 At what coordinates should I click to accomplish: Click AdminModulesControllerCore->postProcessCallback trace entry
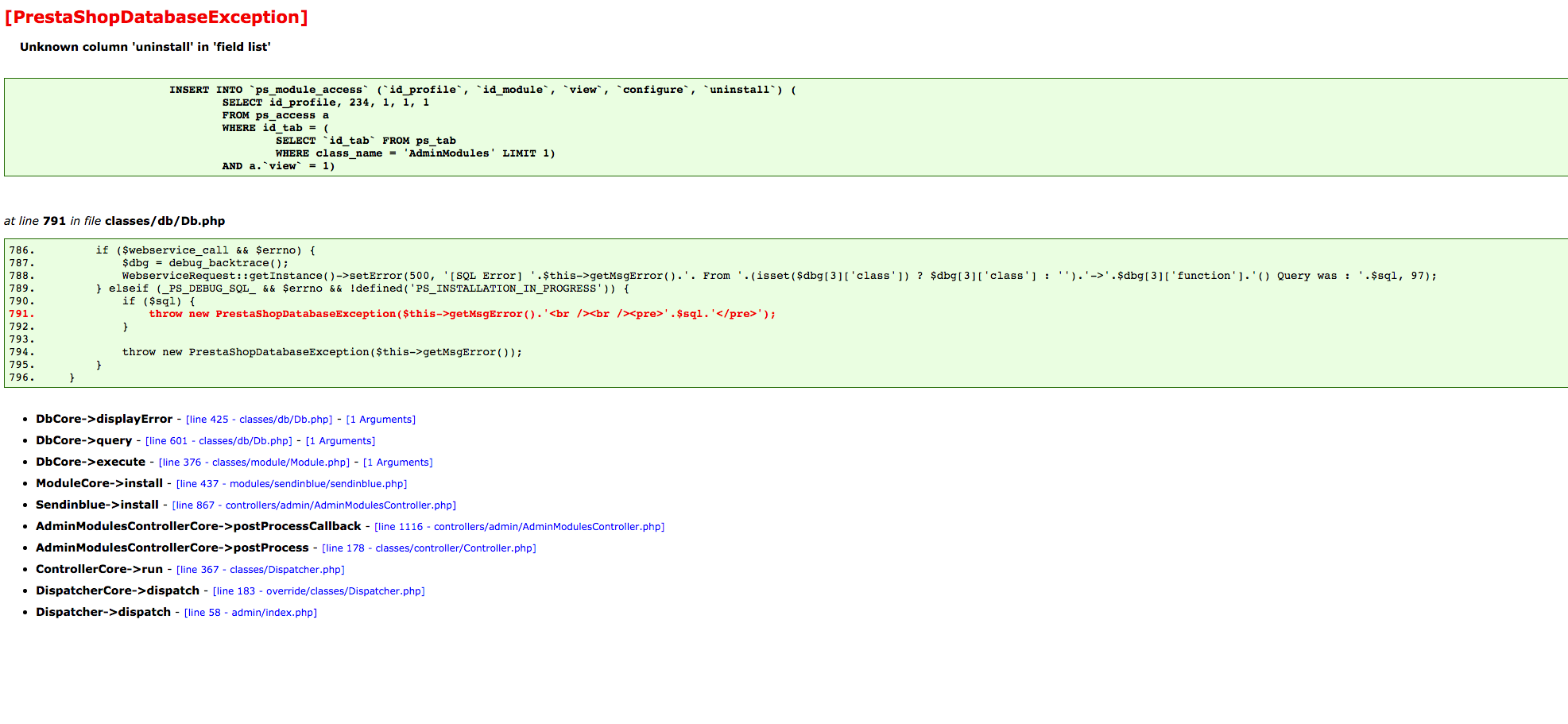[199, 526]
